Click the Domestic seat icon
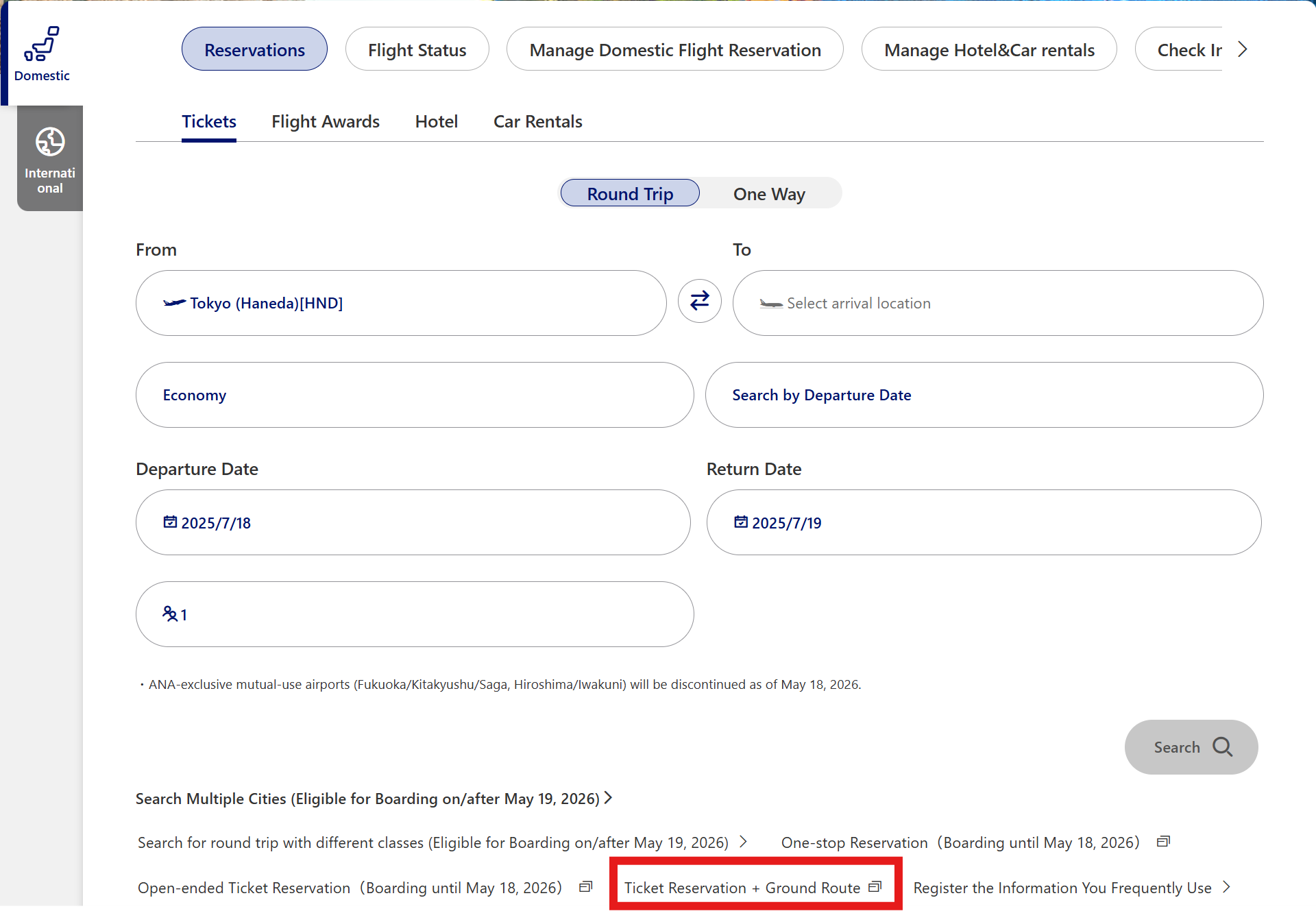Screen dimensions: 1316x911 [42, 44]
